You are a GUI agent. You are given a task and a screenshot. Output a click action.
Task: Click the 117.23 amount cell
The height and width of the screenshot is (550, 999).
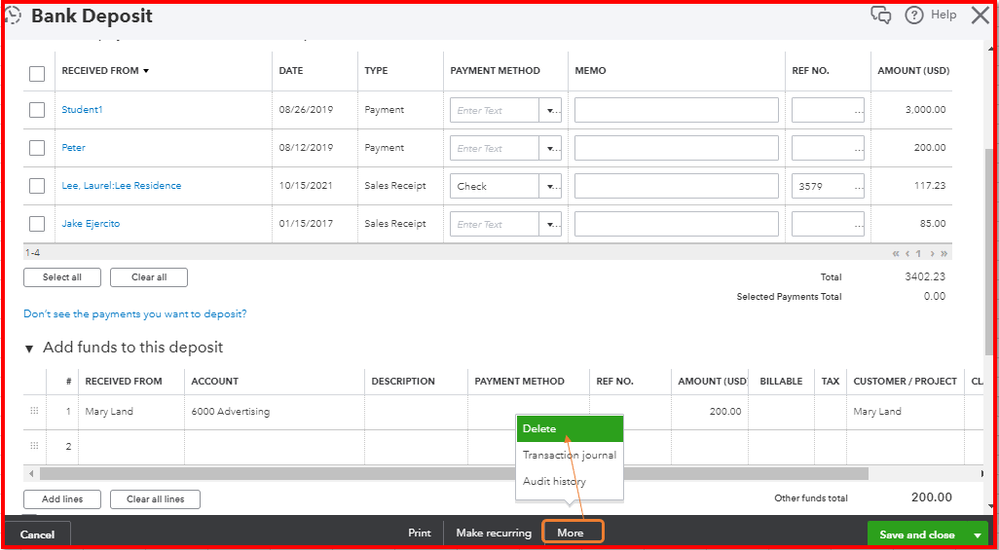(930, 186)
